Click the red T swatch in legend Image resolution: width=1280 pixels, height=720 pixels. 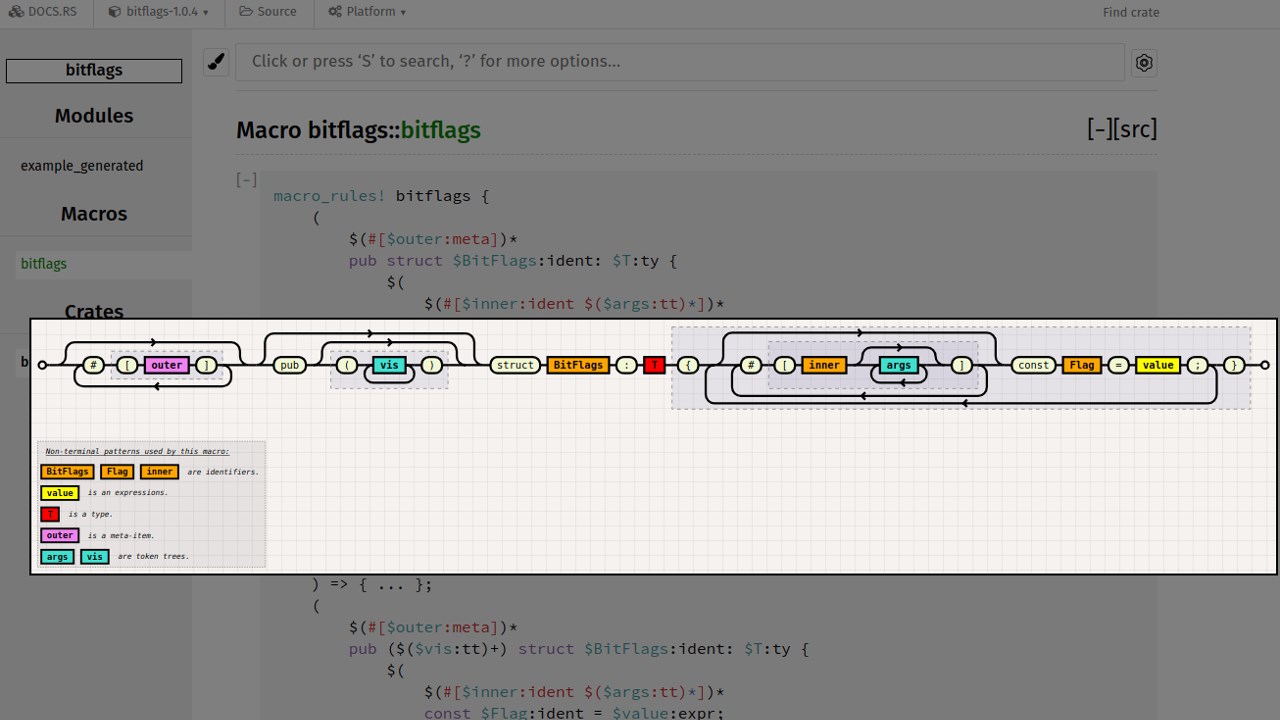coord(50,514)
